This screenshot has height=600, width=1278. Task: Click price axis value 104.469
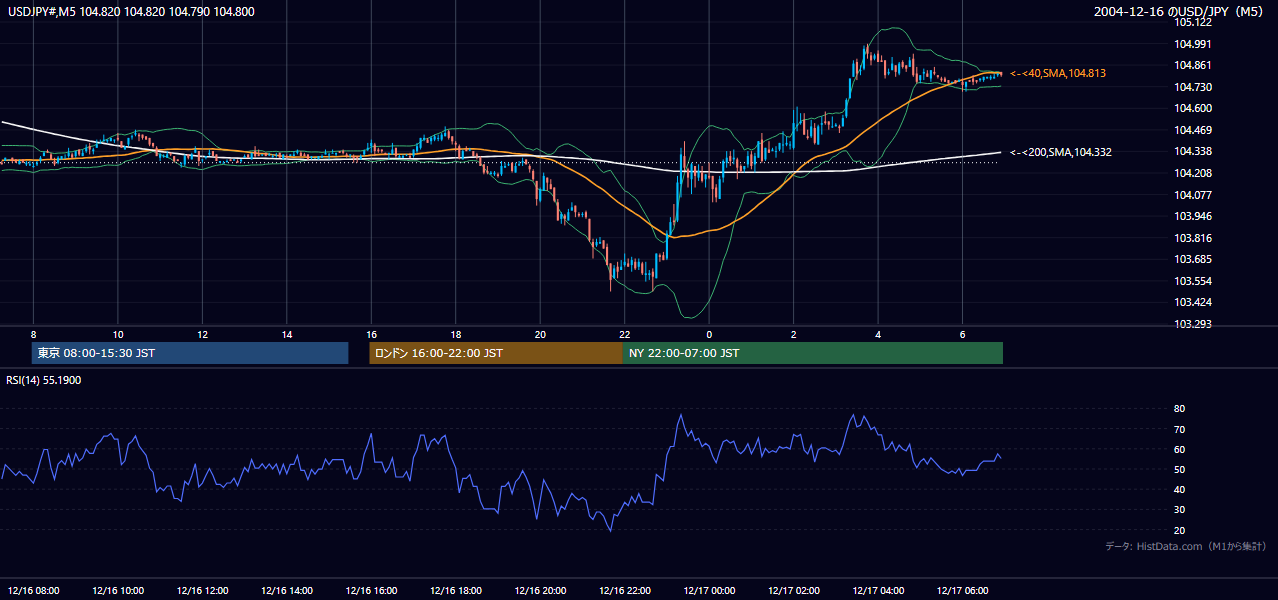1193,130
